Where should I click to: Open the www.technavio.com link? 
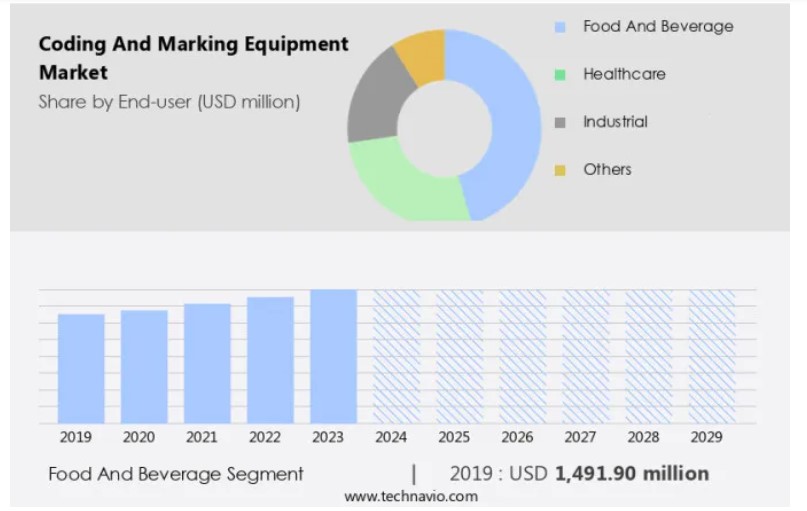[411, 496]
